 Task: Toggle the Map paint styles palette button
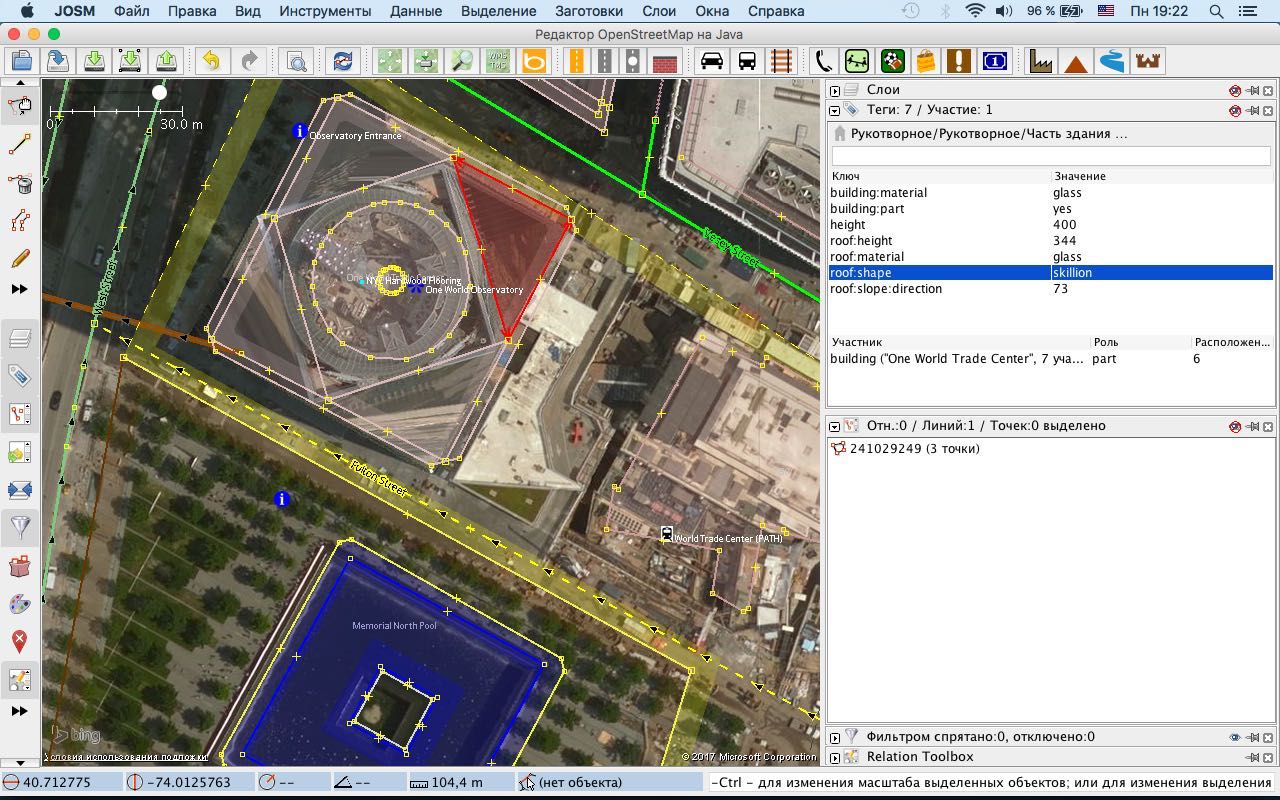20,604
